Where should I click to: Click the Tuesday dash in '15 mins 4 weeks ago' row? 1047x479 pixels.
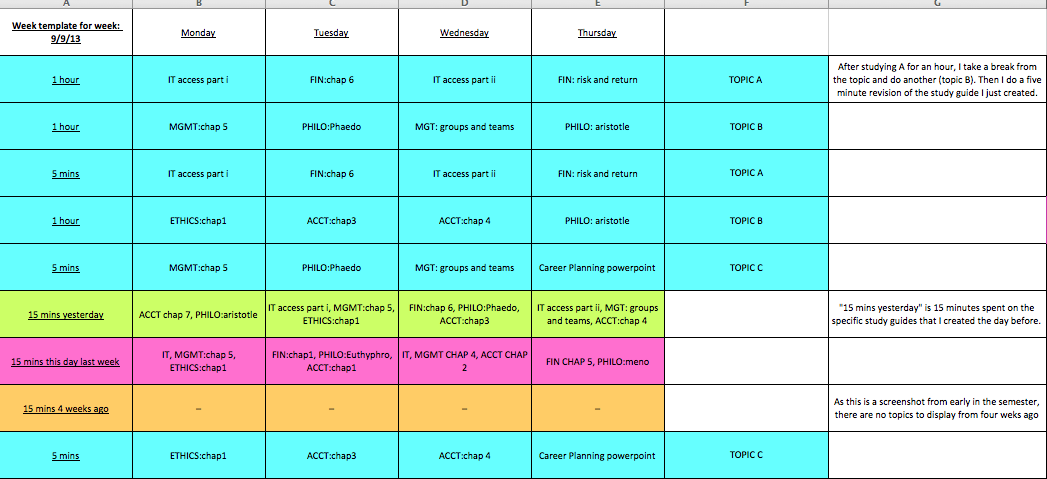point(331,408)
